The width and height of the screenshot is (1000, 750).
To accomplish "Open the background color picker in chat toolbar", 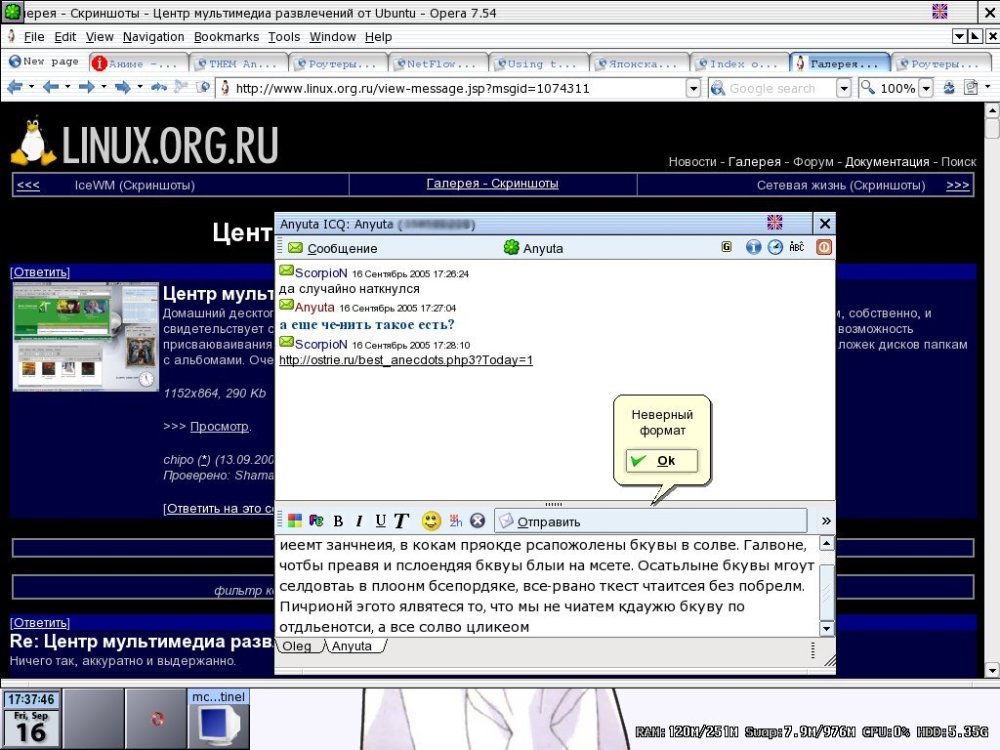I will point(295,521).
